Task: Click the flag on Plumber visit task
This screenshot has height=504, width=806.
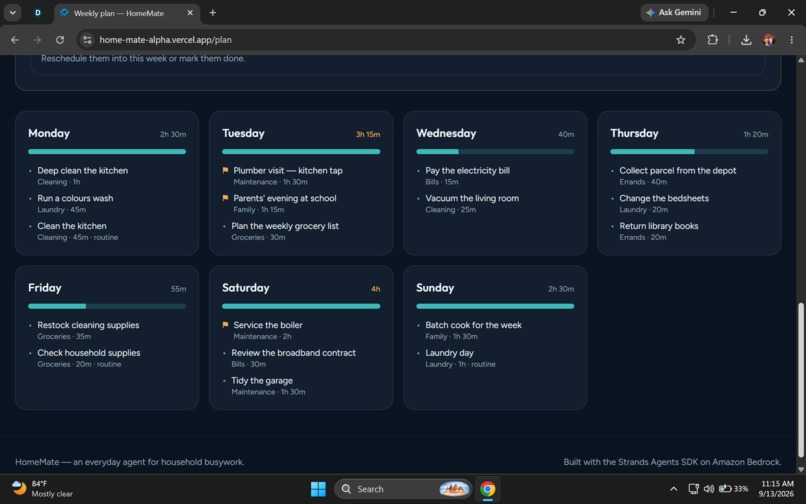Action: (225, 170)
